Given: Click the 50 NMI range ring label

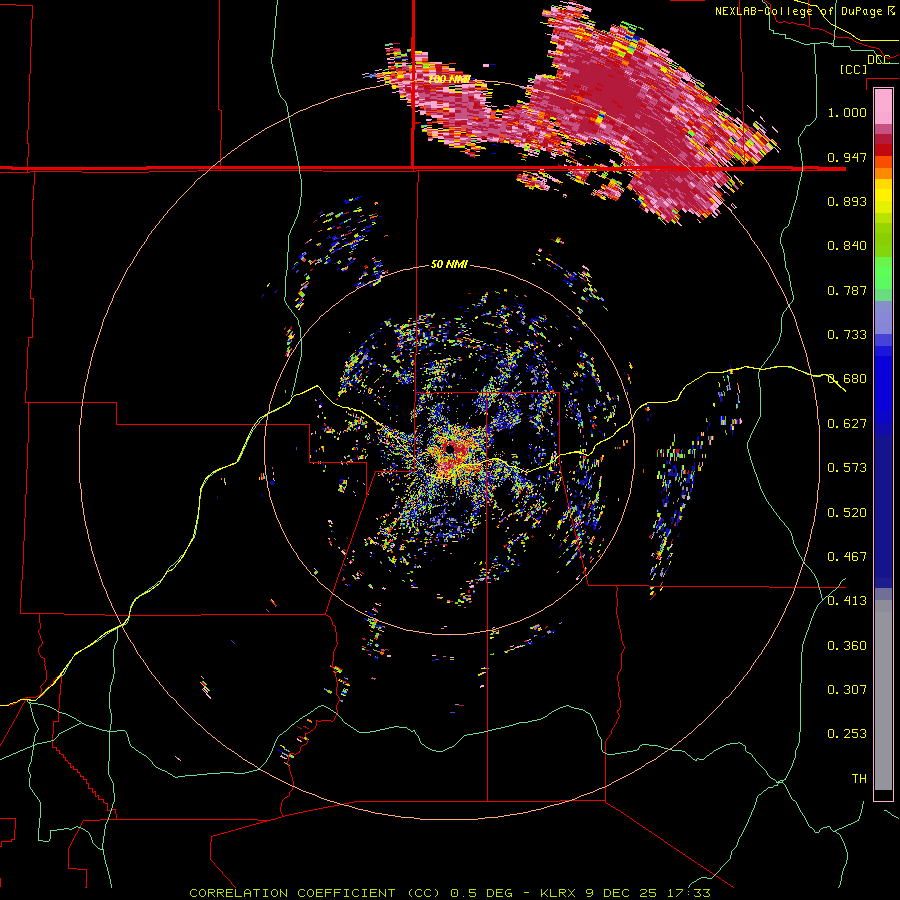Looking at the screenshot, I should [449, 265].
